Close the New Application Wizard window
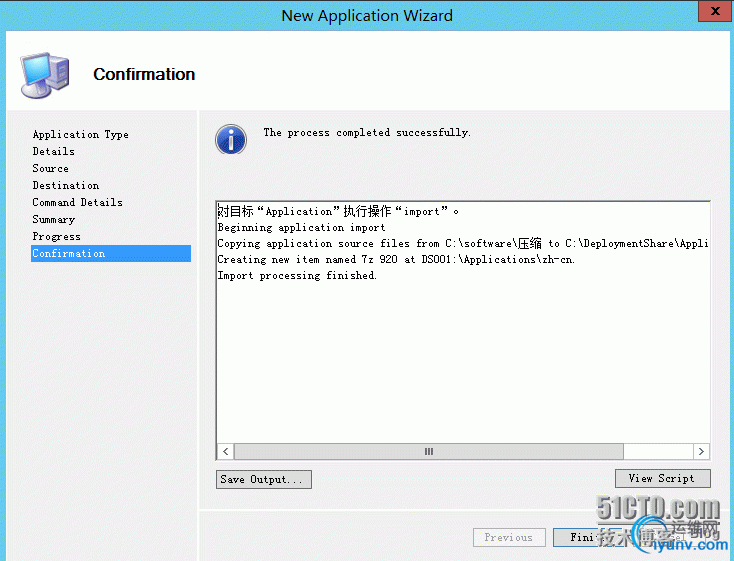Viewport: 734px width, 561px height. click(x=715, y=11)
